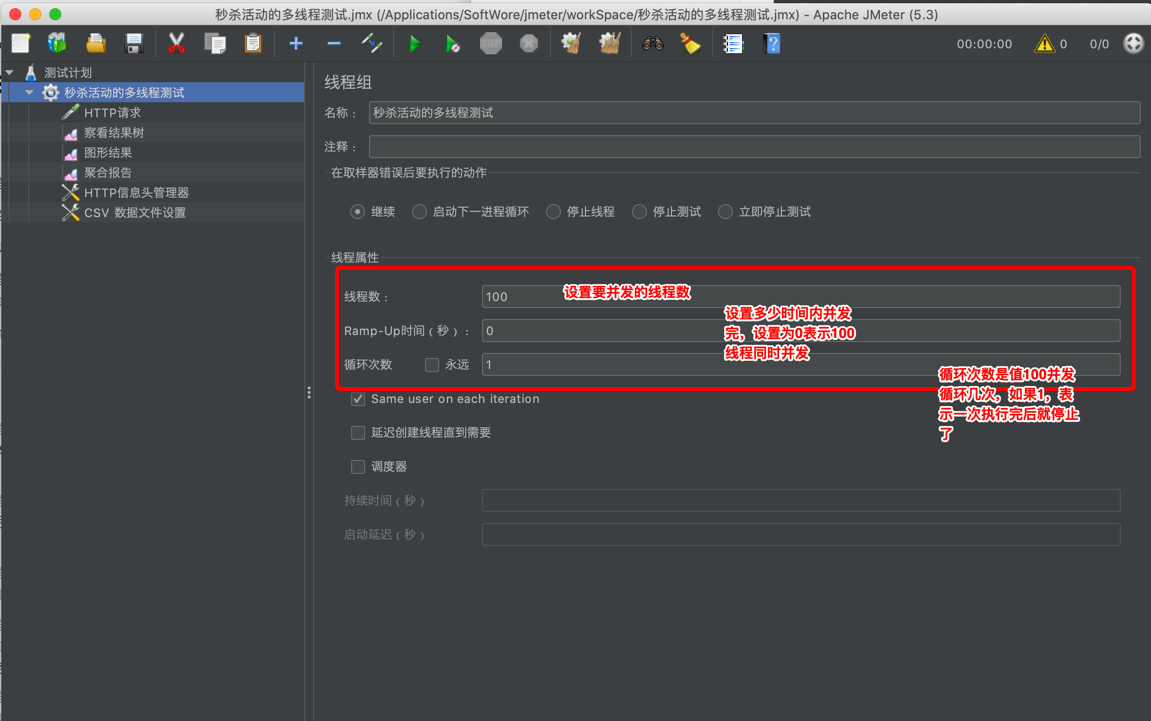1151x721 pixels.
Task: Select the 秒杀活动的多线程测试 thread group item
Action: point(124,93)
